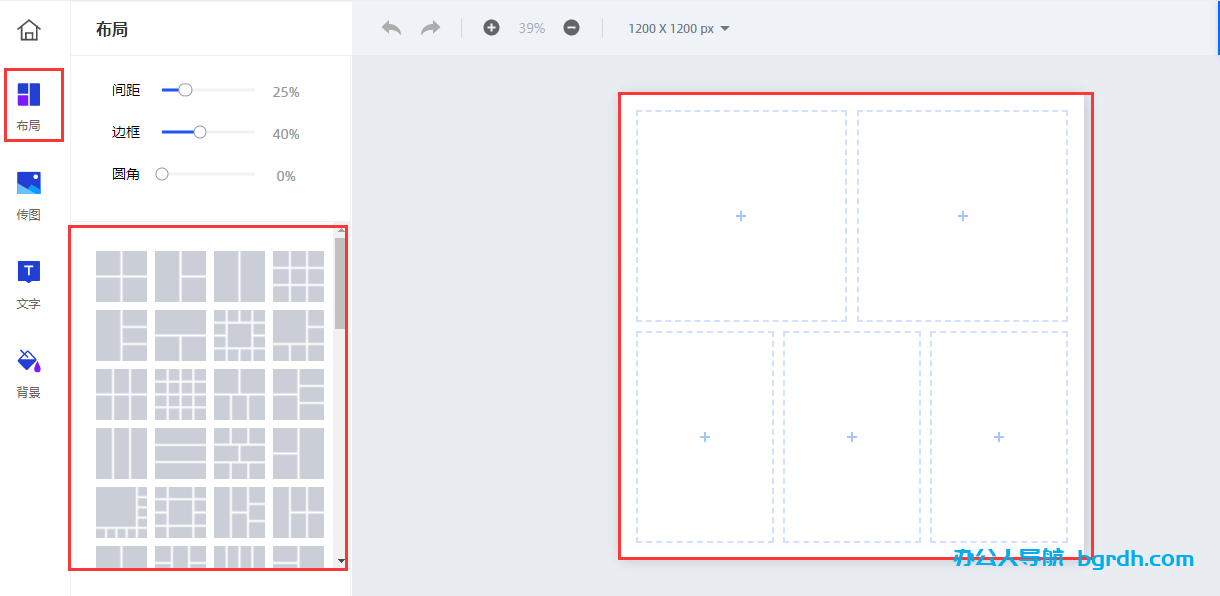Click layout list scrollbar down arrow

tap(341, 561)
